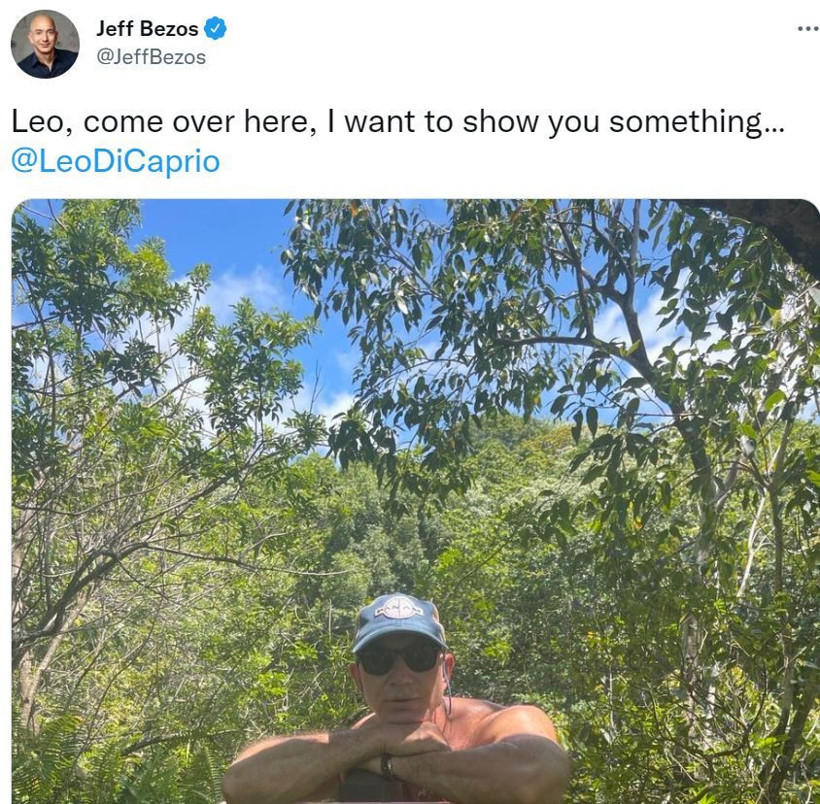Click the man's folded hands under chin
The image size is (820, 804).
tap(404, 742)
